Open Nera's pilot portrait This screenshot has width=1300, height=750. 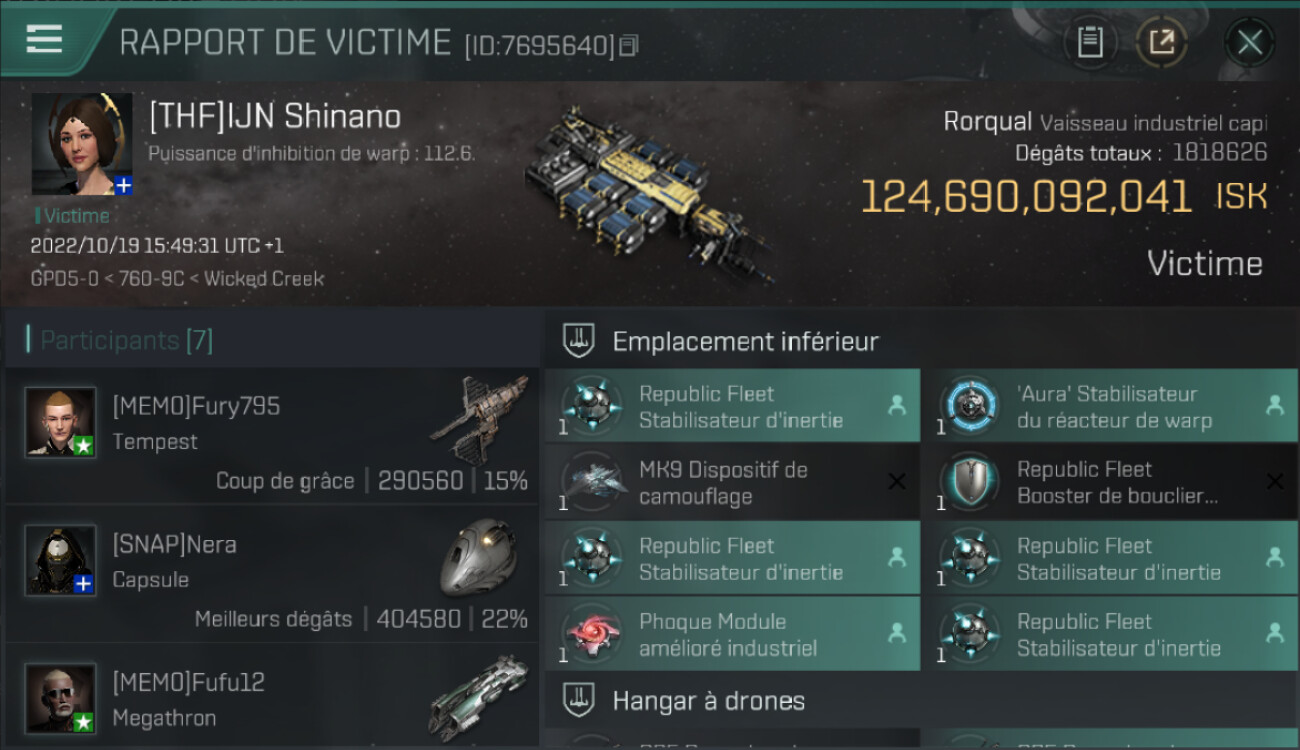[x=61, y=560]
